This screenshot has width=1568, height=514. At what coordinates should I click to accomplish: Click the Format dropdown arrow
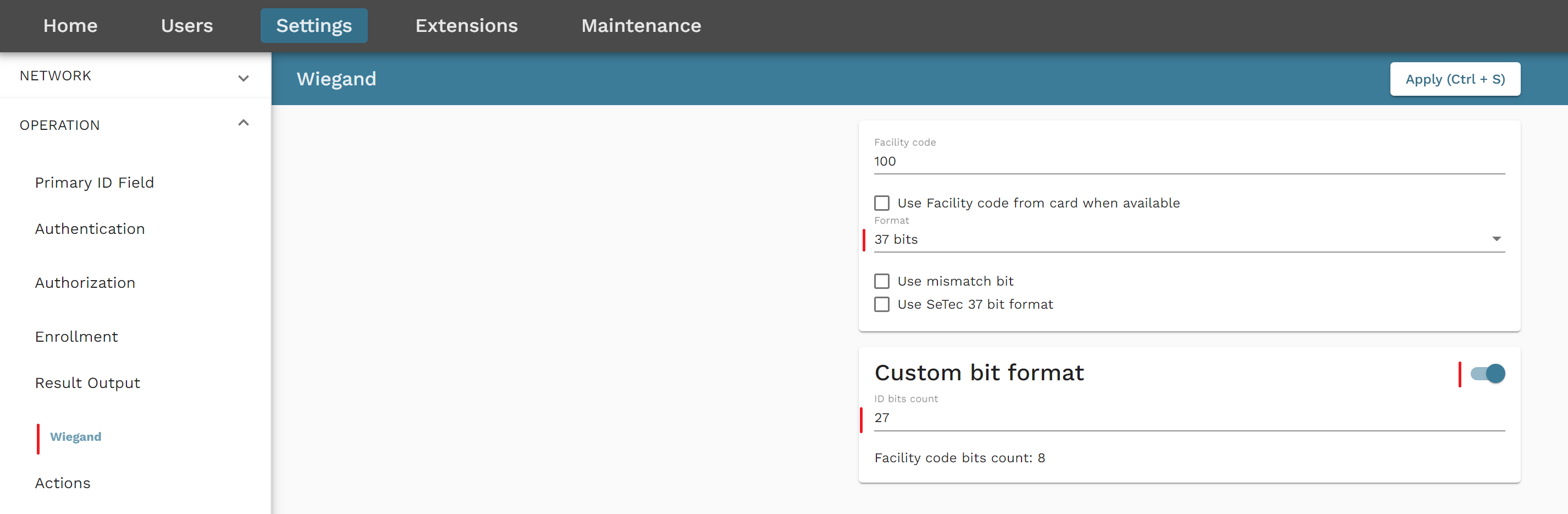tap(1496, 239)
